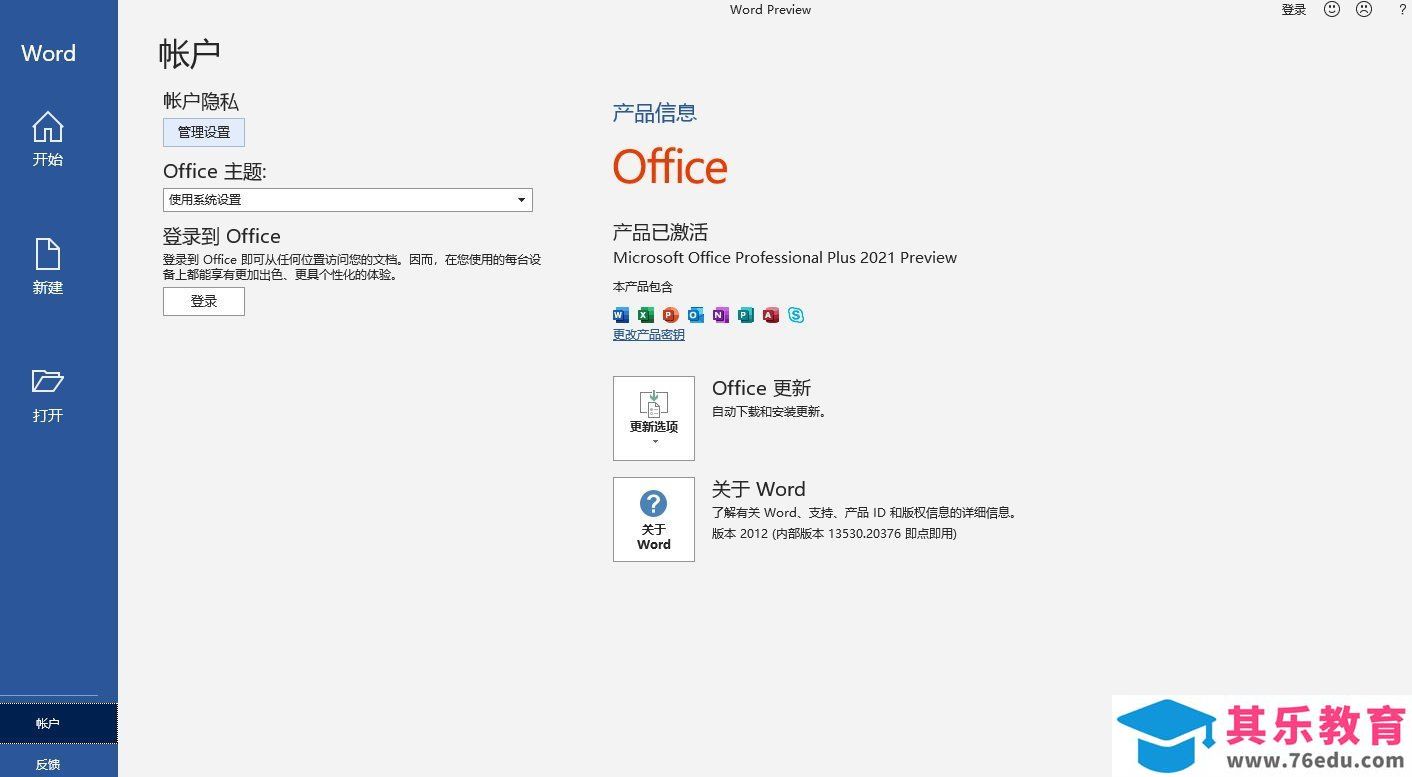Send a smile feedback face icon

point(1332,9)
